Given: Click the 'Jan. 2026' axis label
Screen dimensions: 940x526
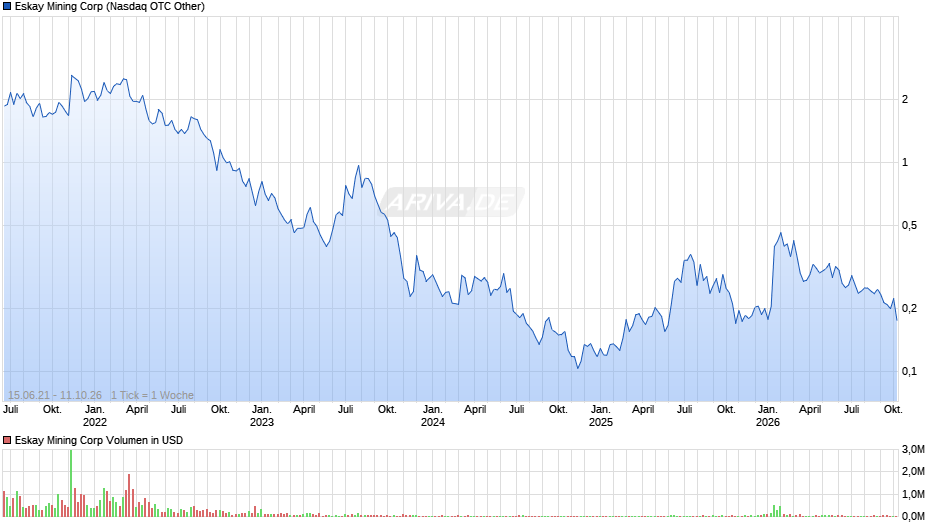Looking at the screenshot, I should coord(768,416).
